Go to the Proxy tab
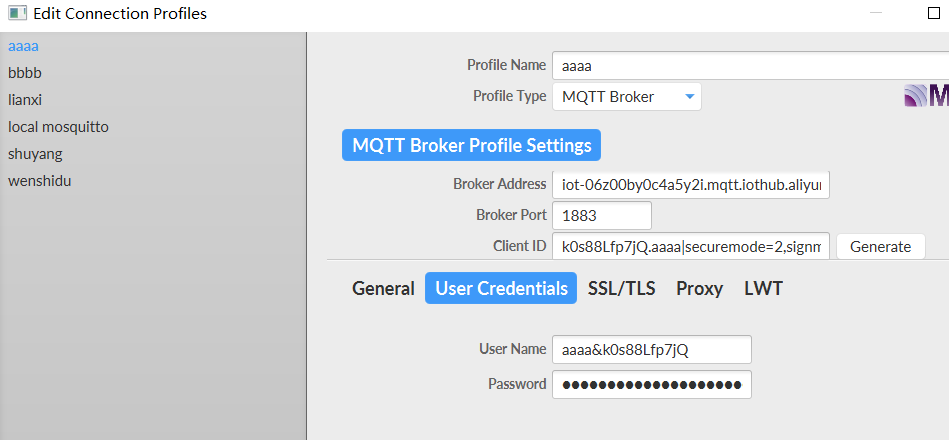 tap(699, 289)
